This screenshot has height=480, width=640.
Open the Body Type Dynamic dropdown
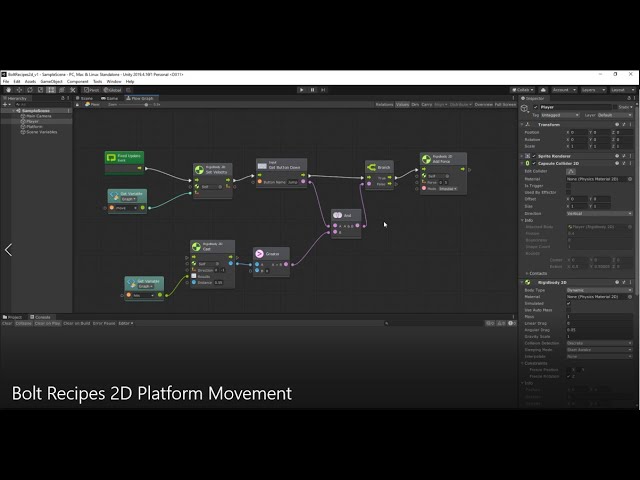600,290
